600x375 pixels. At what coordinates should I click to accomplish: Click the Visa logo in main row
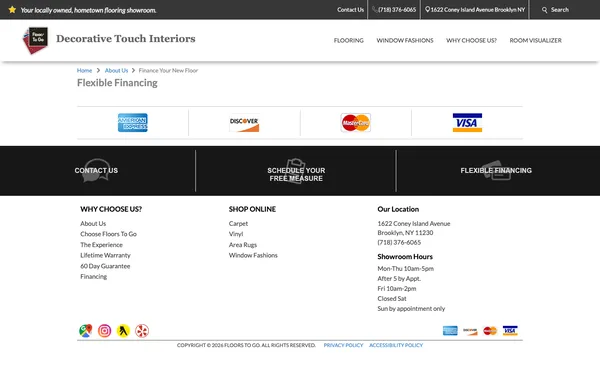[467, 122]
